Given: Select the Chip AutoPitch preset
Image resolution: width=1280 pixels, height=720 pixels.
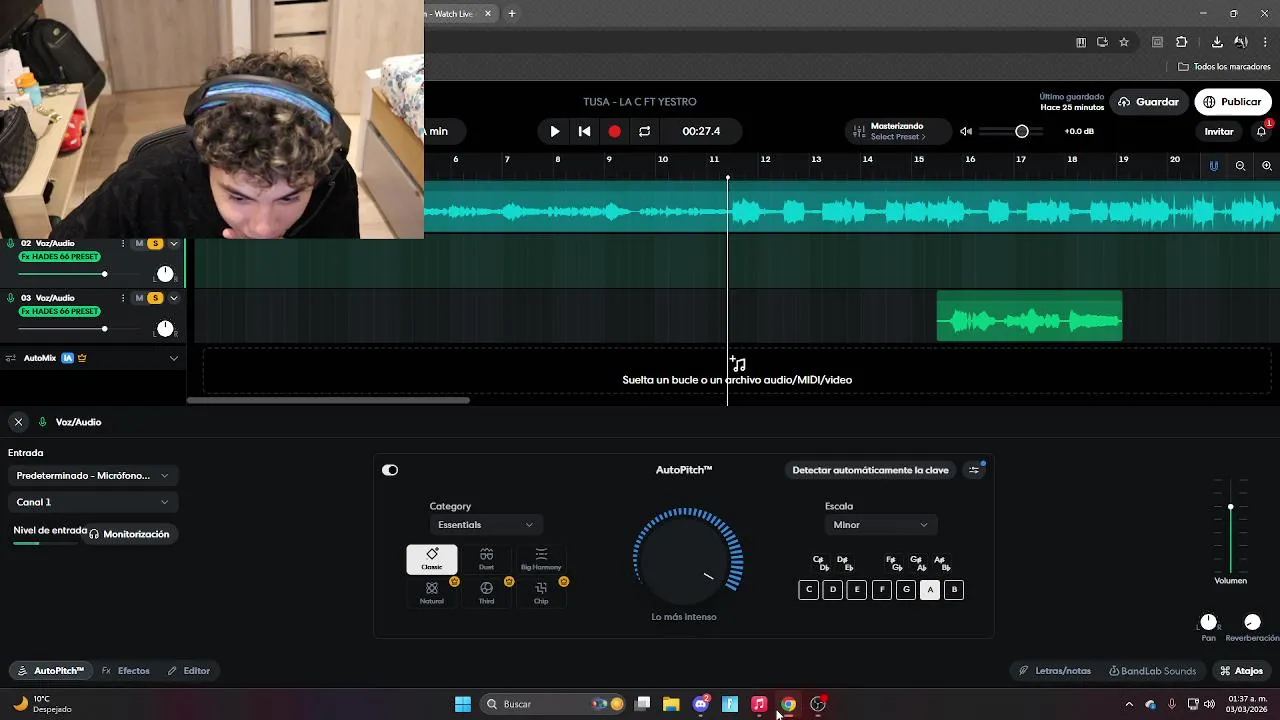Looking at the screenshot, I should [x=541, y=592].
